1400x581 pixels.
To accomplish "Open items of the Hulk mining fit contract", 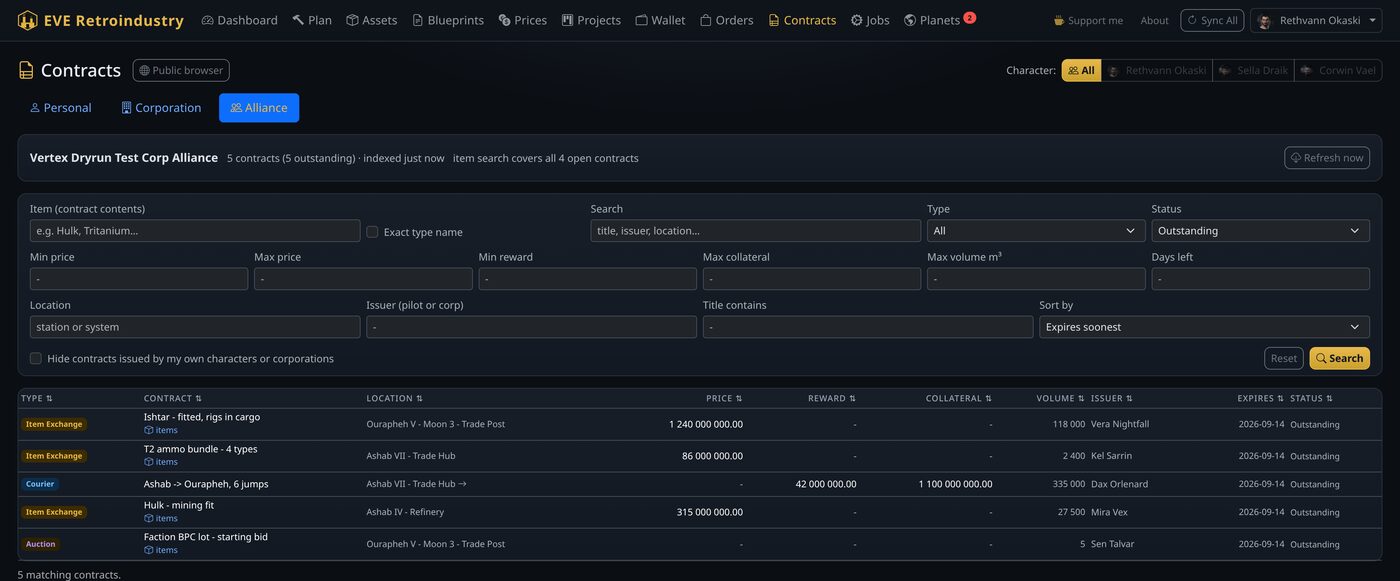I will click(161, 518).
